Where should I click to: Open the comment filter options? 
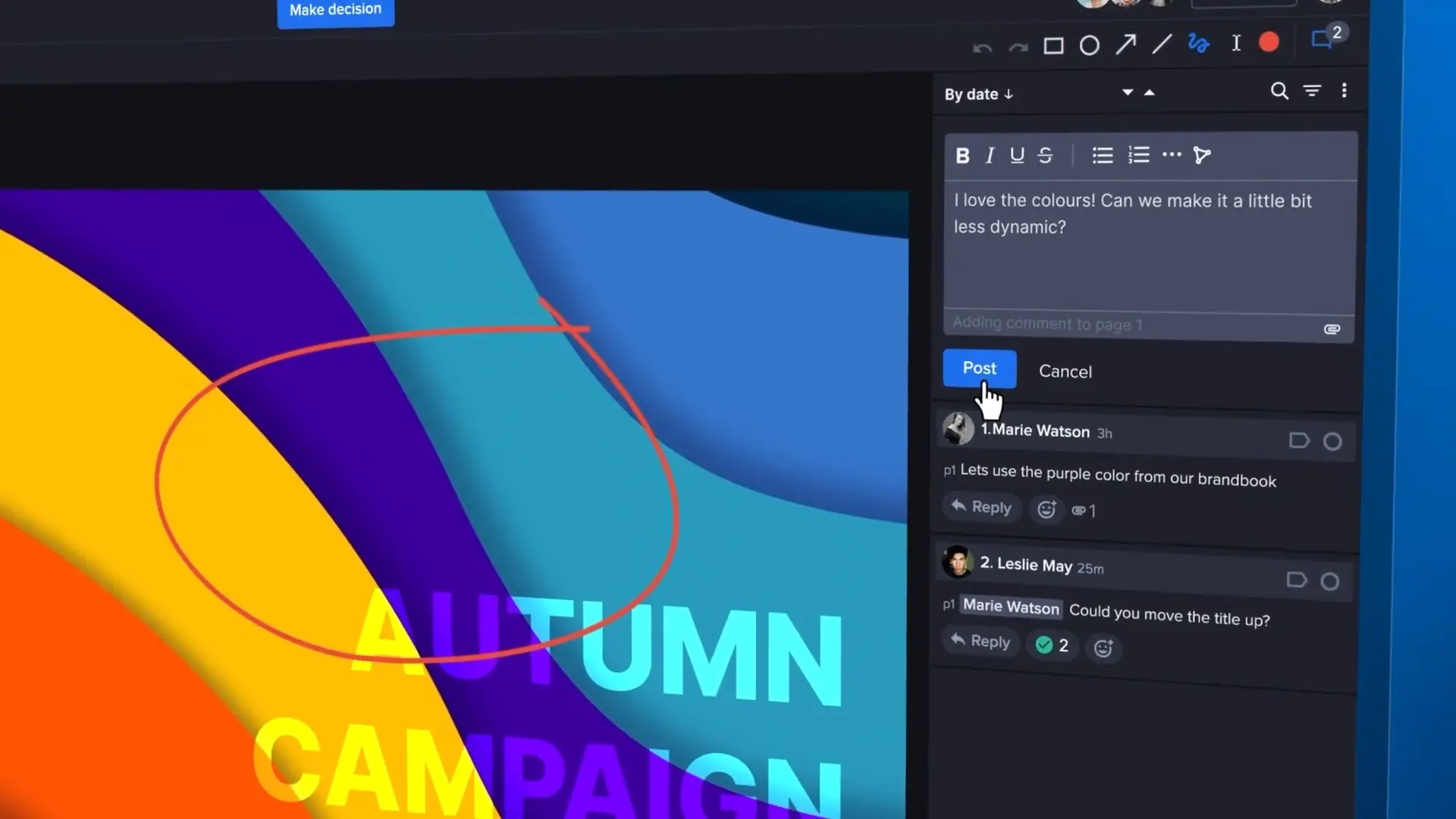coord(1312,91)
